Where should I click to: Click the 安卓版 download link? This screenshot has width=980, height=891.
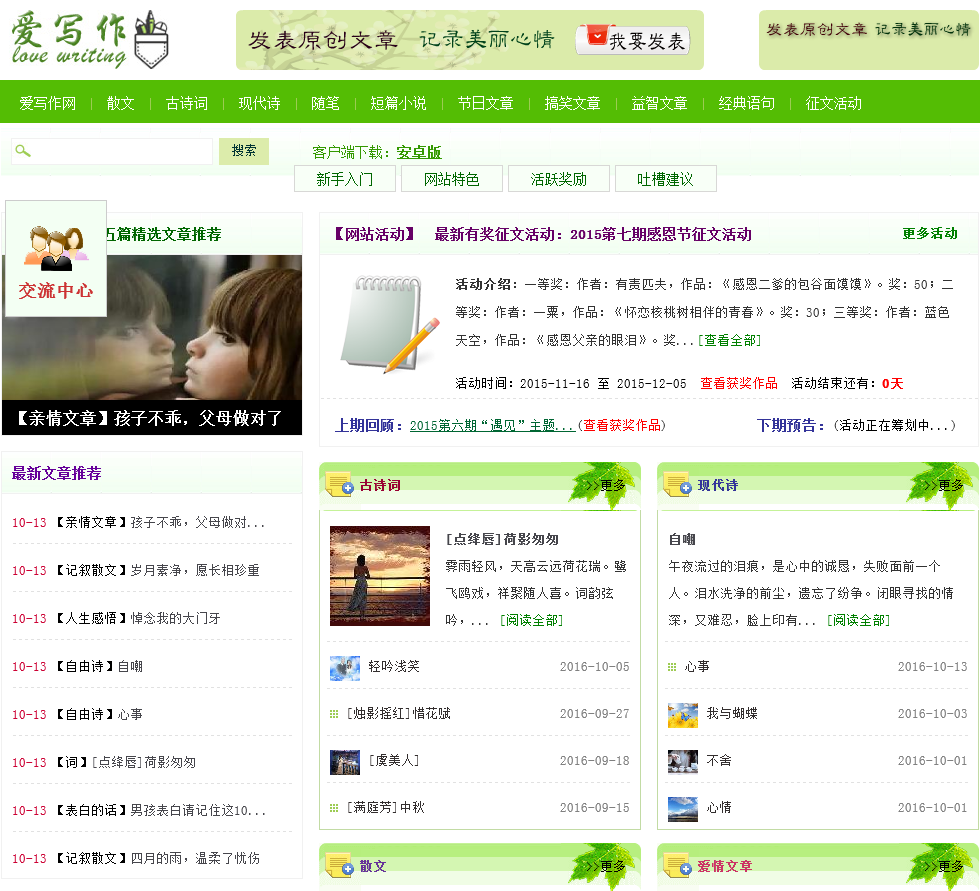click(419, 152)
